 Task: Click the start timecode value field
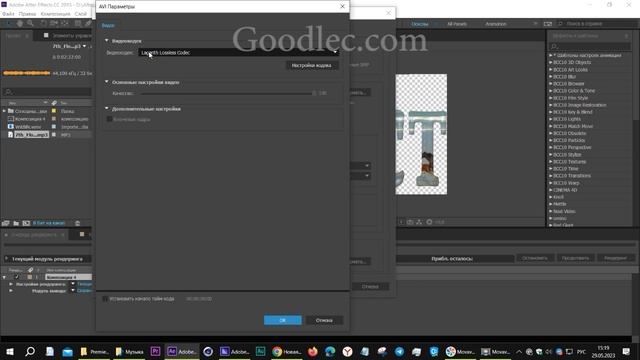pyautogui.click(x=199, y=299)
